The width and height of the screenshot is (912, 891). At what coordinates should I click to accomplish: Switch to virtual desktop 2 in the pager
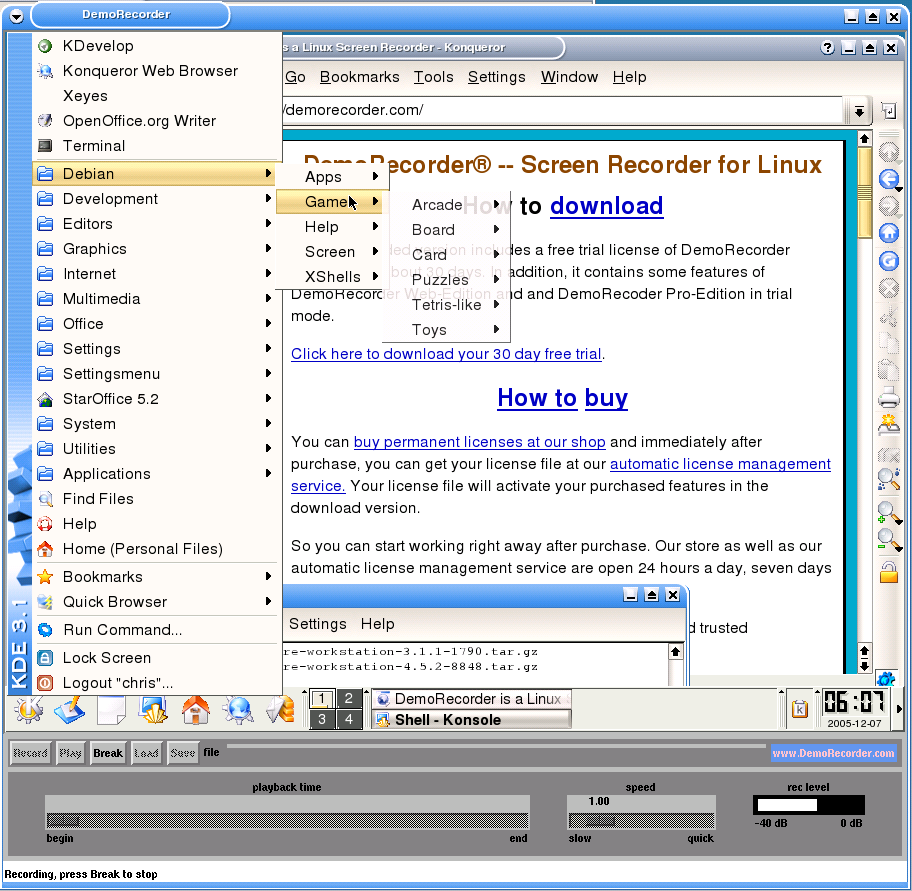349,697
